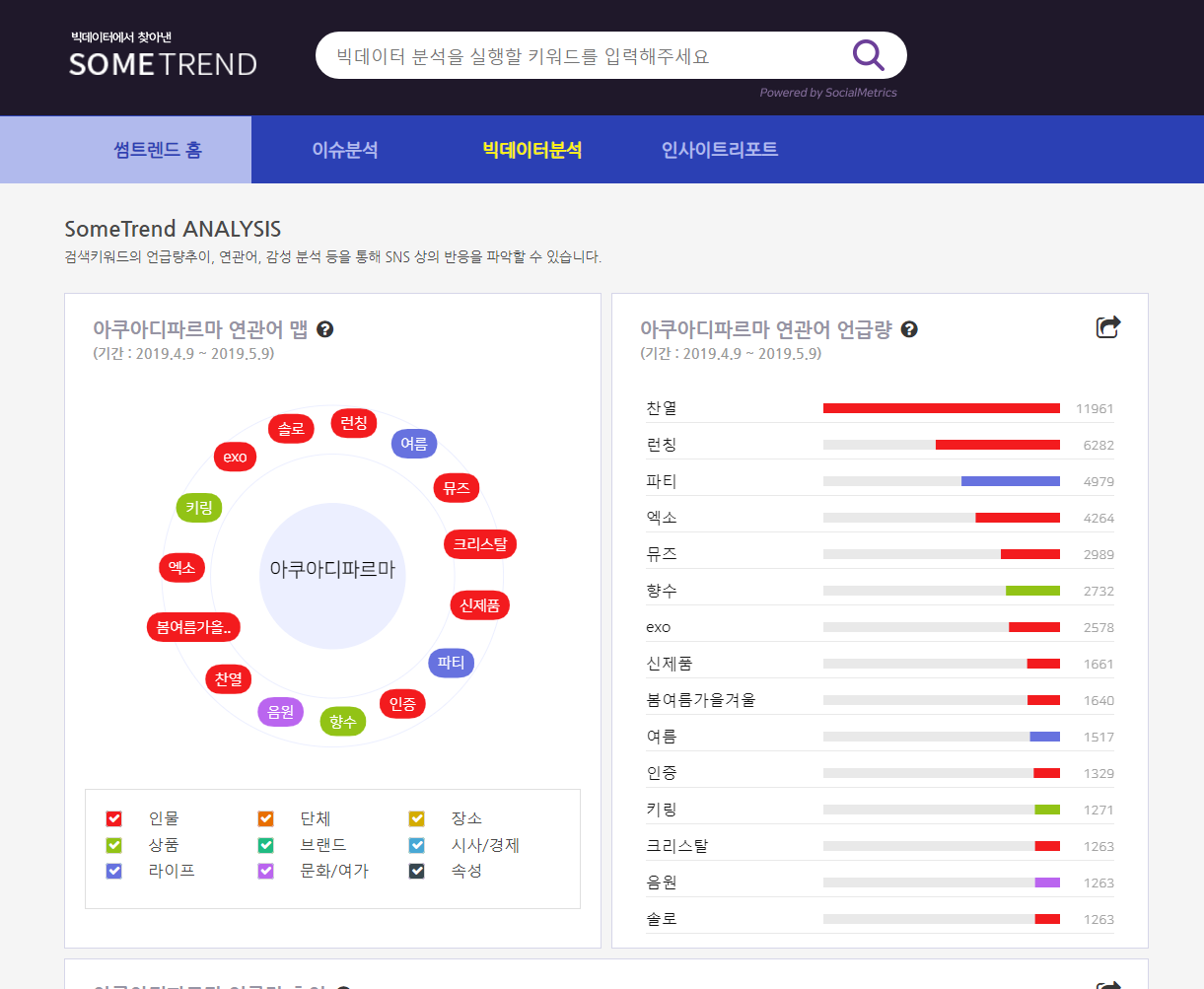Screen dimensions: 1204x989
Task: Click the 인증 row in mention list
Action: (x=880, y=773)
